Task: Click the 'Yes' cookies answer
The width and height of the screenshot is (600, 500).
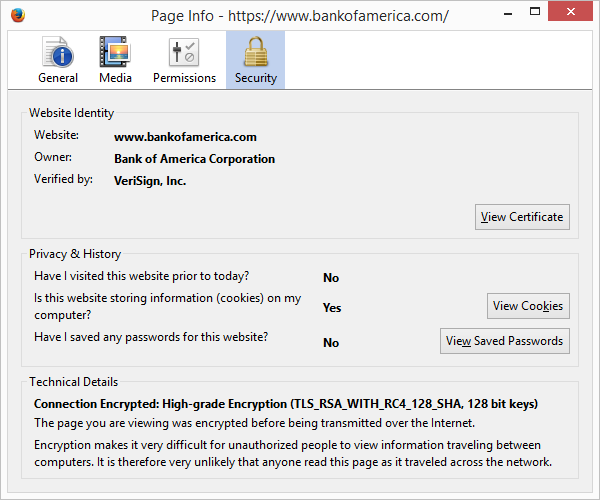Action: tap(332, 308)
